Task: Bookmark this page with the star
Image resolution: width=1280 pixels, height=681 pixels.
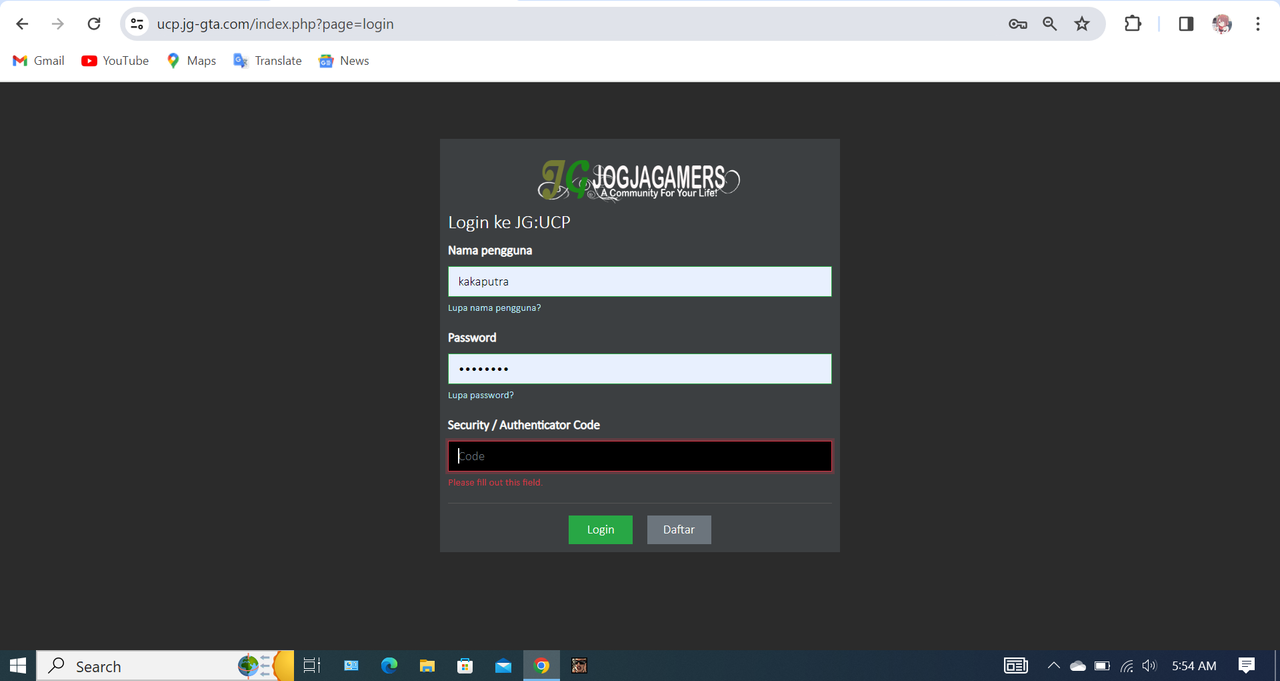Action: pos(1082,24)
